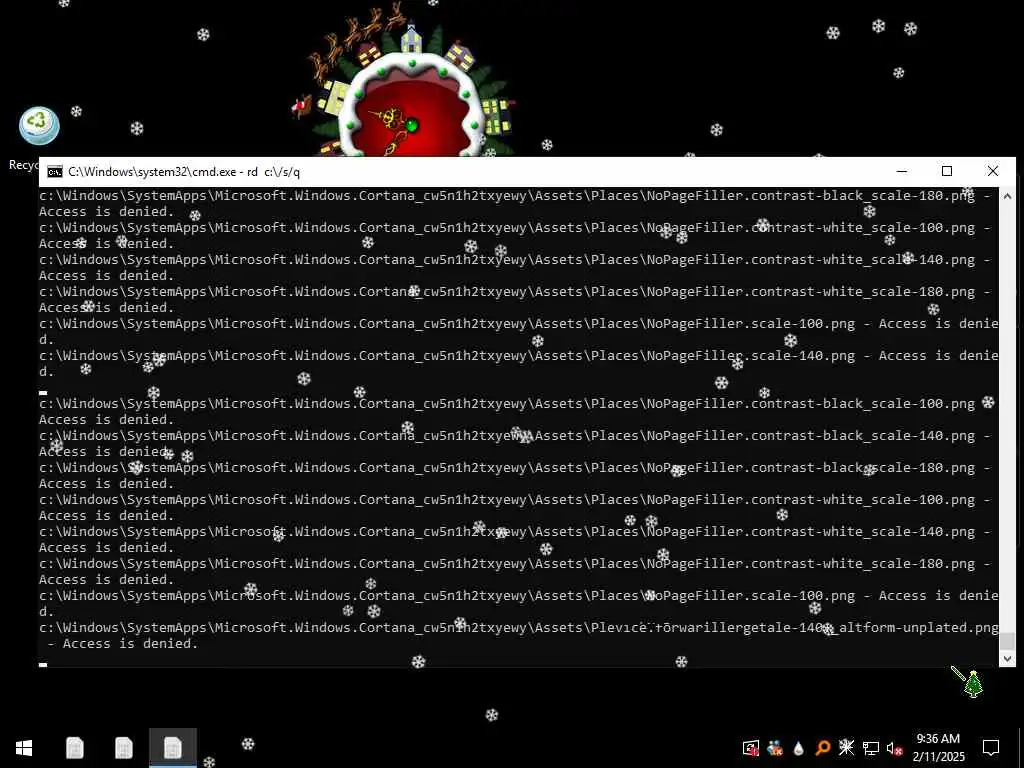Image resolution: width=1024 pixels, height=768 pixels.
Task: Click the last '- Access is denied.' line
Action: [123, 644]
